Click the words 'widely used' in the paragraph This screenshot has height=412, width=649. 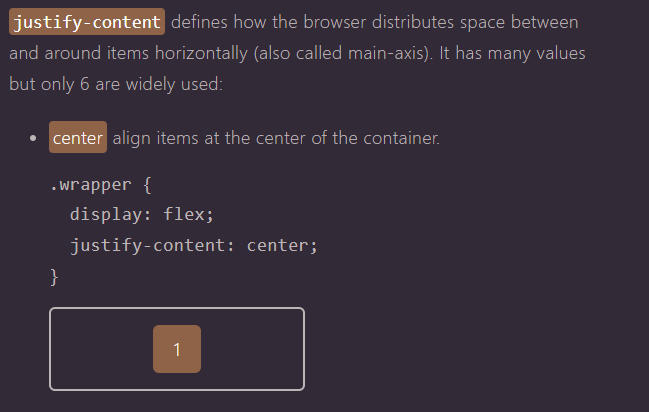click(173, 84)
